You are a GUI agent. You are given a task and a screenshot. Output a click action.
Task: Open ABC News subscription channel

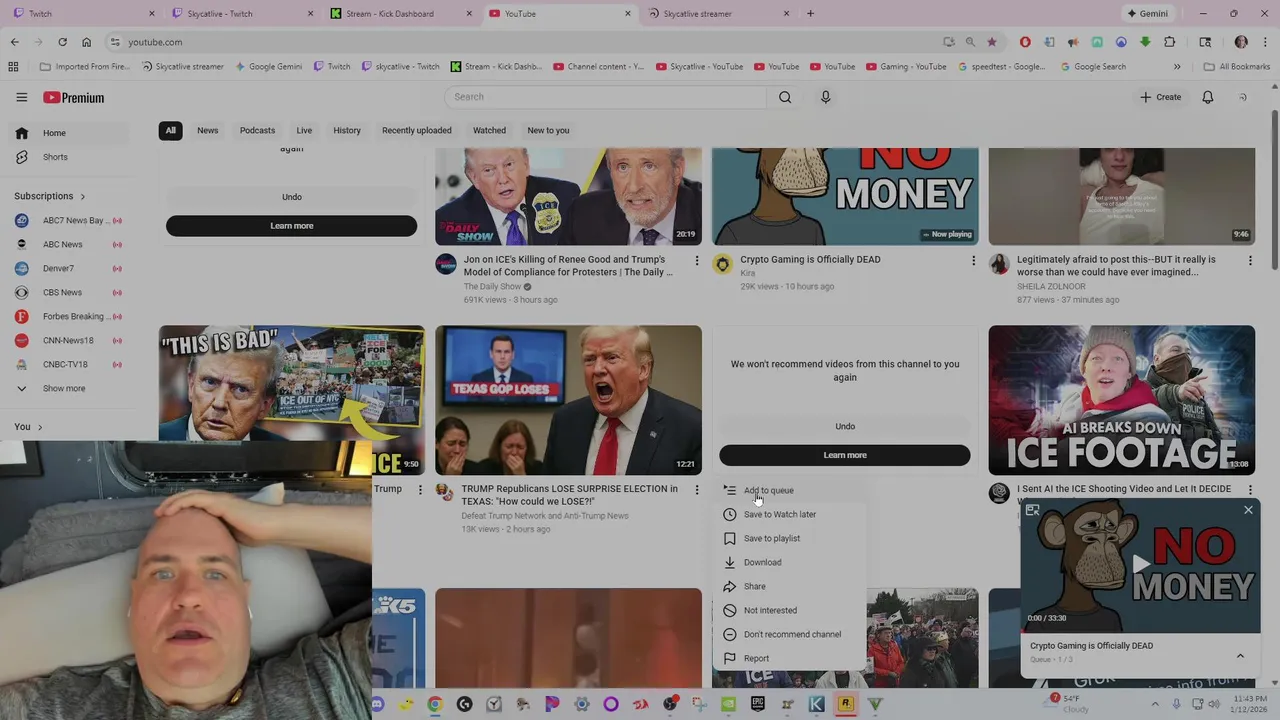pyautogui.click(x=65, y=244)
